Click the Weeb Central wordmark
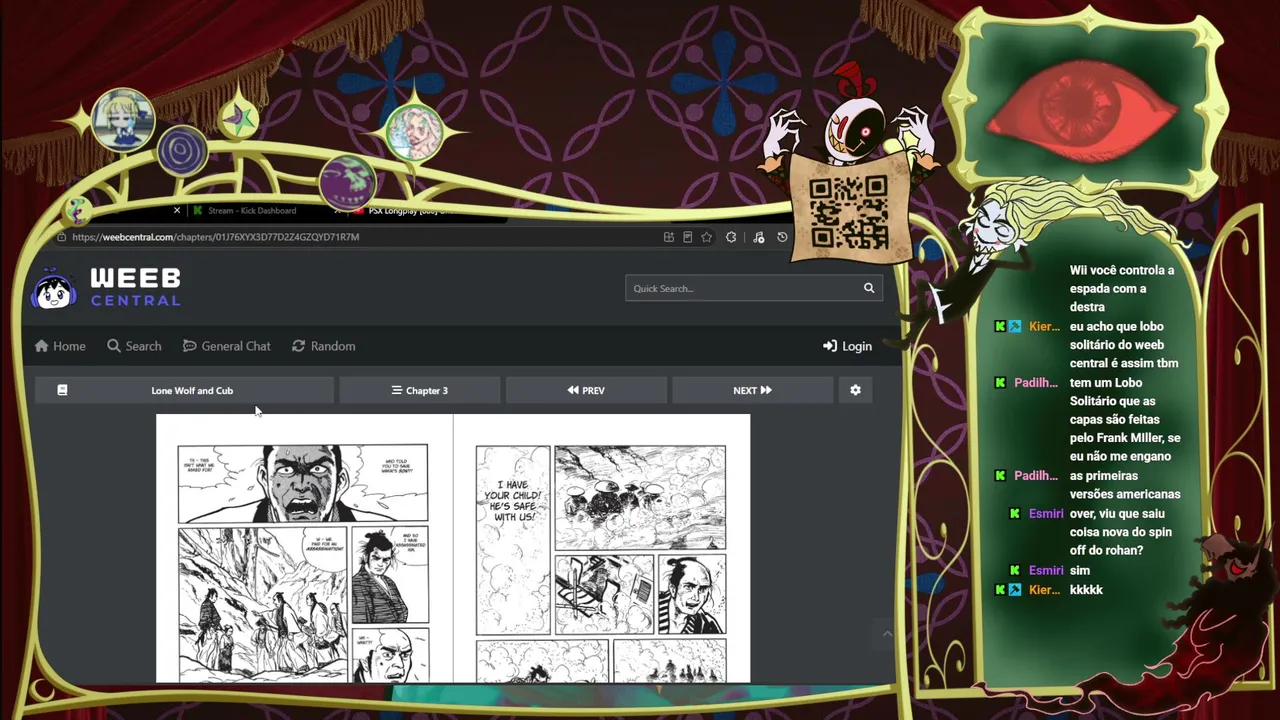This screenshot has width=1280, height=720. pyautogui.click(x=136, y=287)
